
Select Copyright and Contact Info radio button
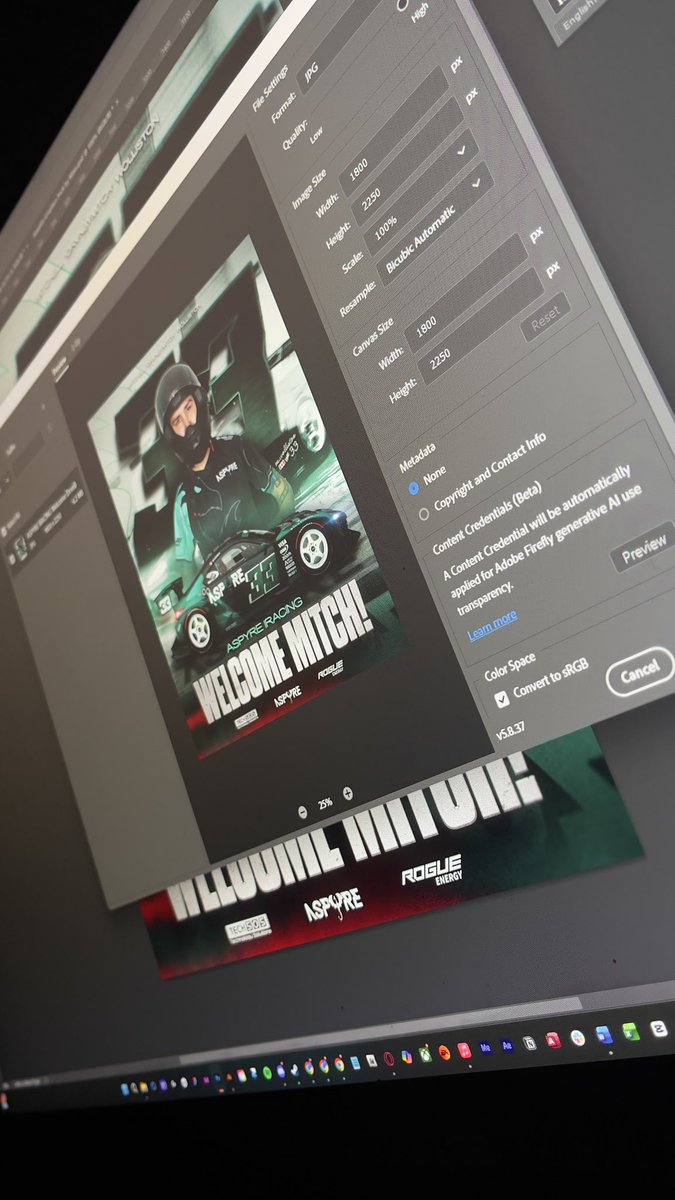423,514
